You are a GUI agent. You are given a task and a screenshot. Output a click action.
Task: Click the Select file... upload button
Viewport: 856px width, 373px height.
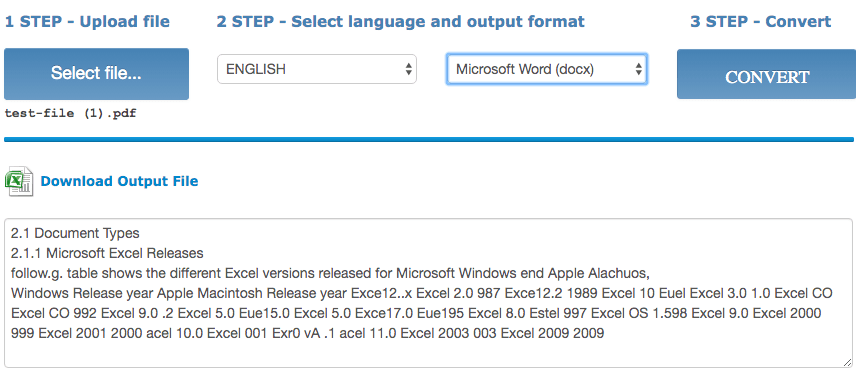pos(97,74)
